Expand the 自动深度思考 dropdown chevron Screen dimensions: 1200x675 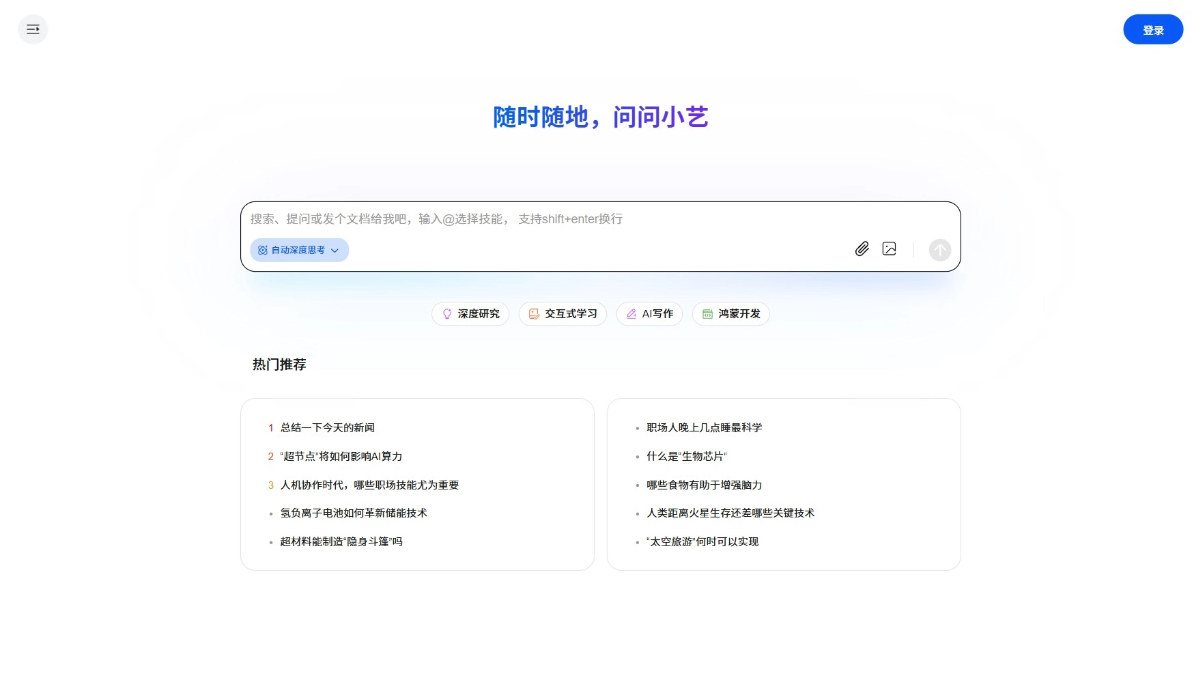coord(336,250)
